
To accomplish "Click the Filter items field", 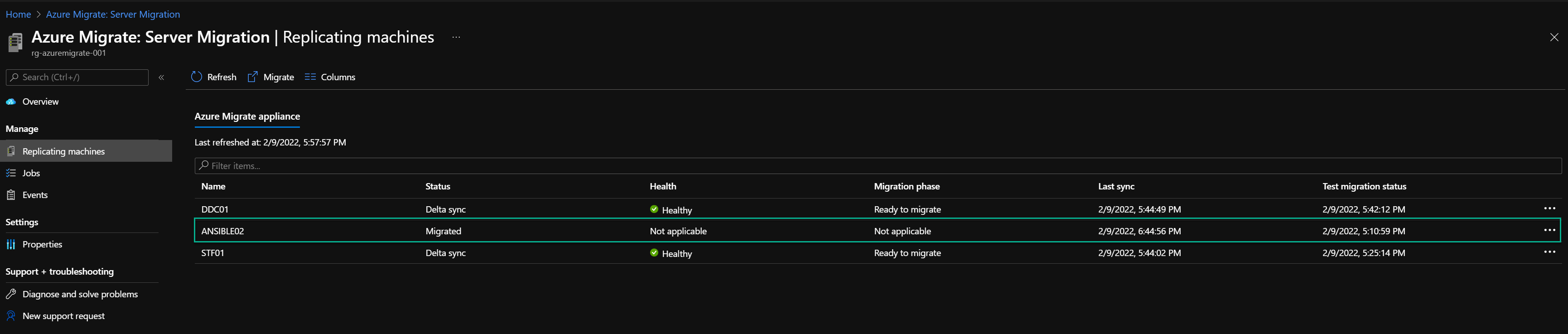I will pyautogui.click(x=878, y=166).
